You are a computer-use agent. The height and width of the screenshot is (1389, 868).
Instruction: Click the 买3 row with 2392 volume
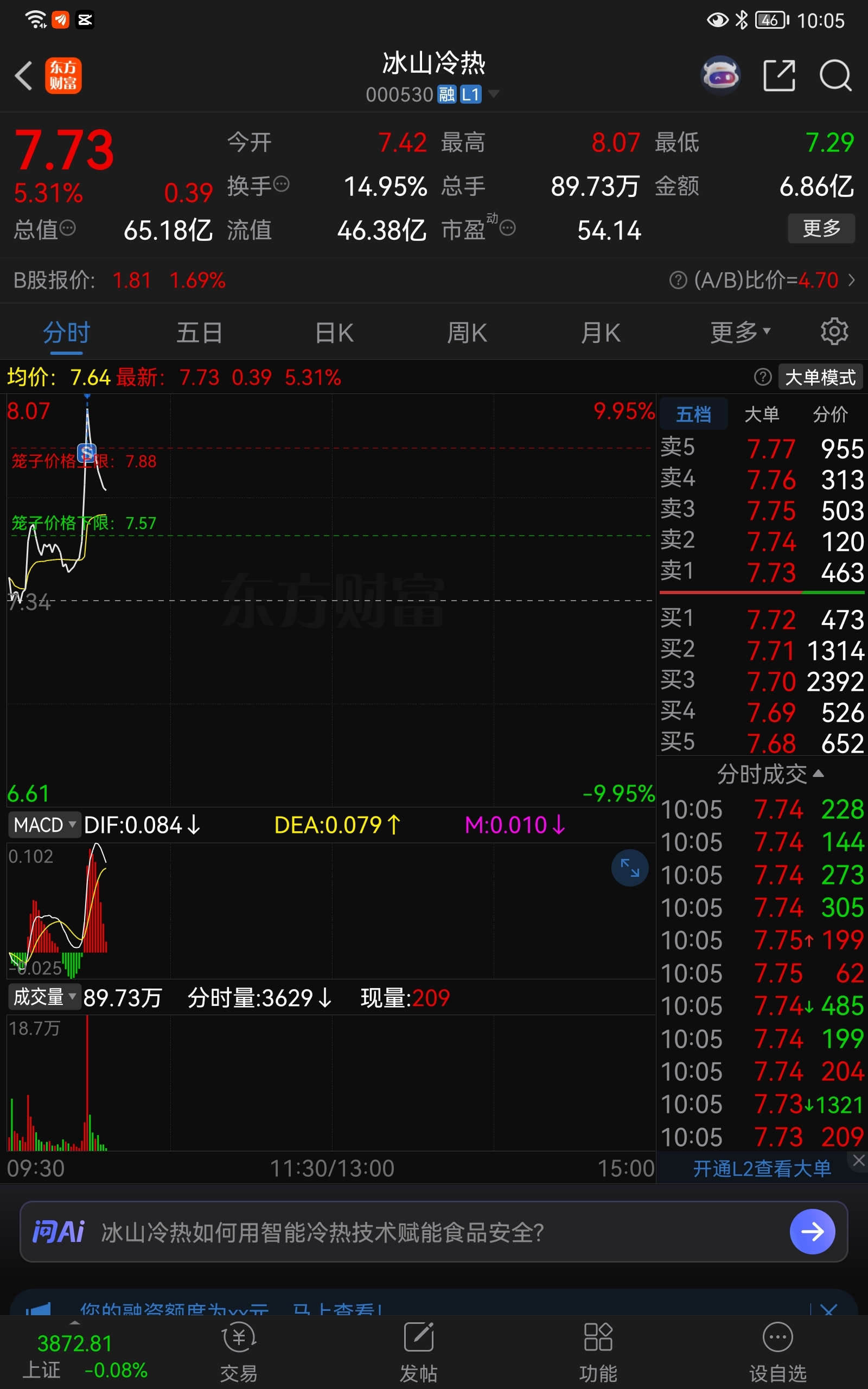coord(762,681)
